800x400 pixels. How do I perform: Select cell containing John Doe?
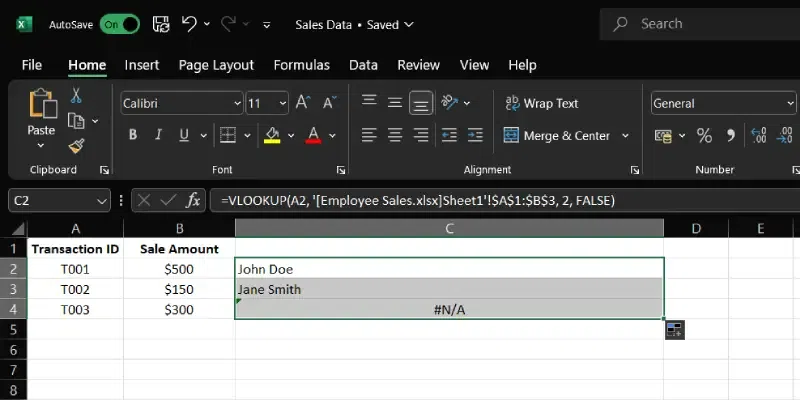tap(449, 269)
